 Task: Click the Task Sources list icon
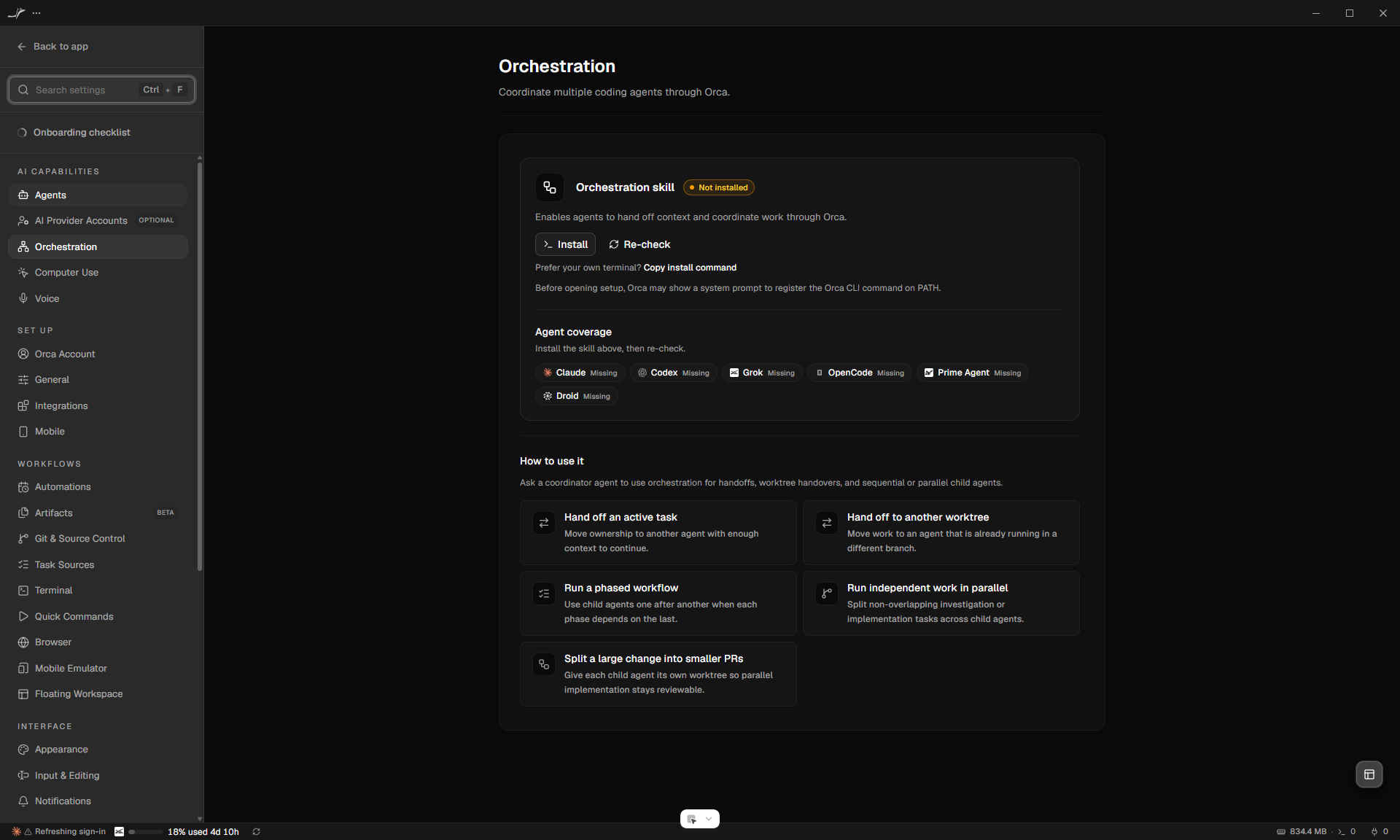23,565
